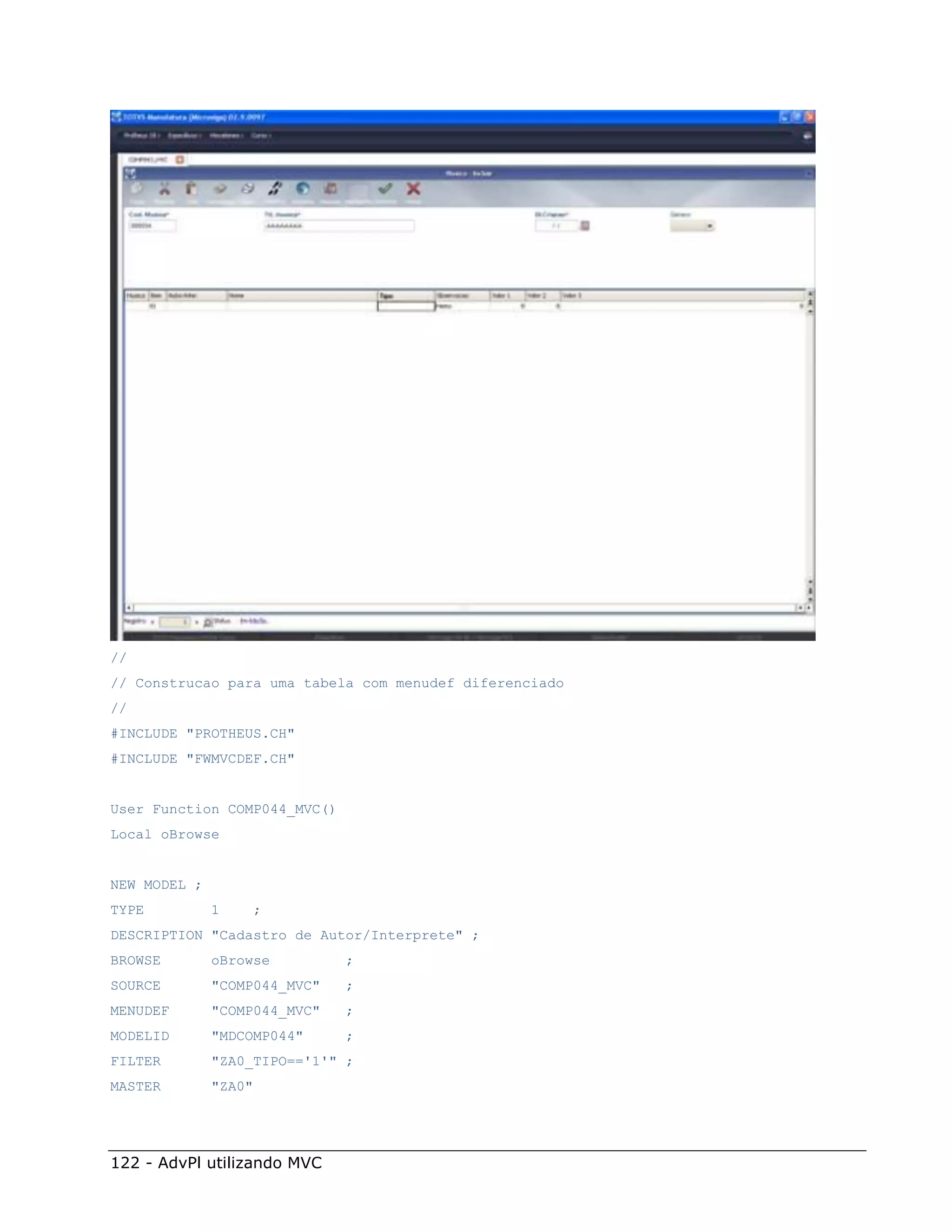The height and width of the screenshot is (1232, 952).
Task: Click the blue globe toolbar icon
Action: tap(303, 188)
